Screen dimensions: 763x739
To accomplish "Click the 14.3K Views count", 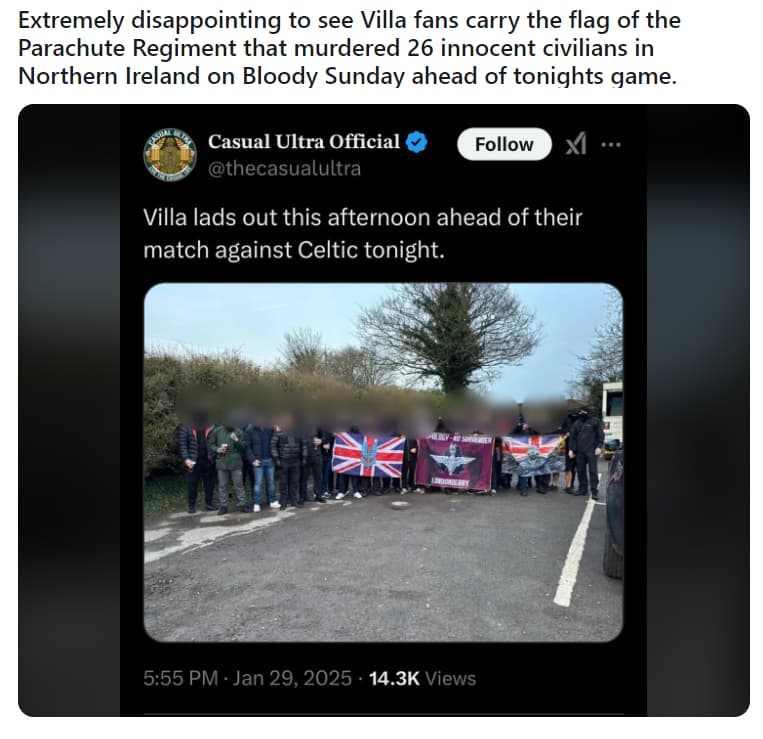I will pos(422,678).
